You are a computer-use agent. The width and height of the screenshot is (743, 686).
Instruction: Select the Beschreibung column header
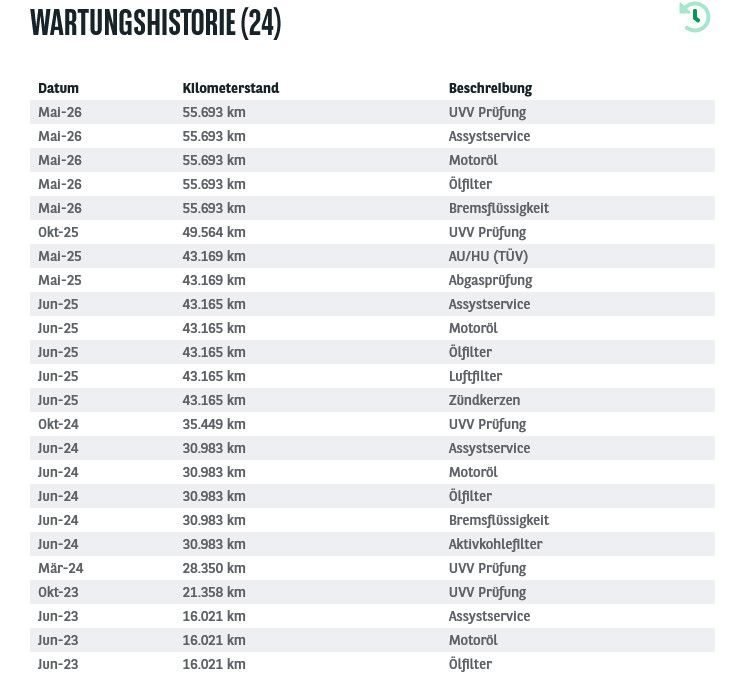coord(490,88)
